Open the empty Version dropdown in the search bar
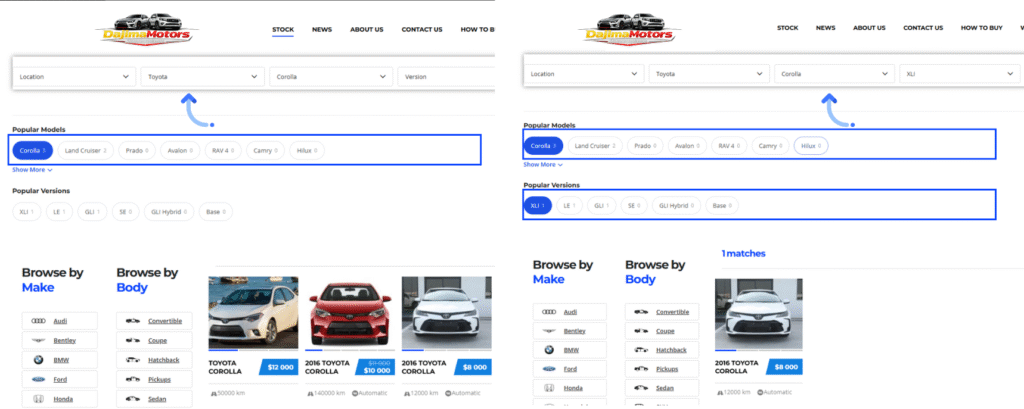This screenshot has width=1024, height=409. 446,76
